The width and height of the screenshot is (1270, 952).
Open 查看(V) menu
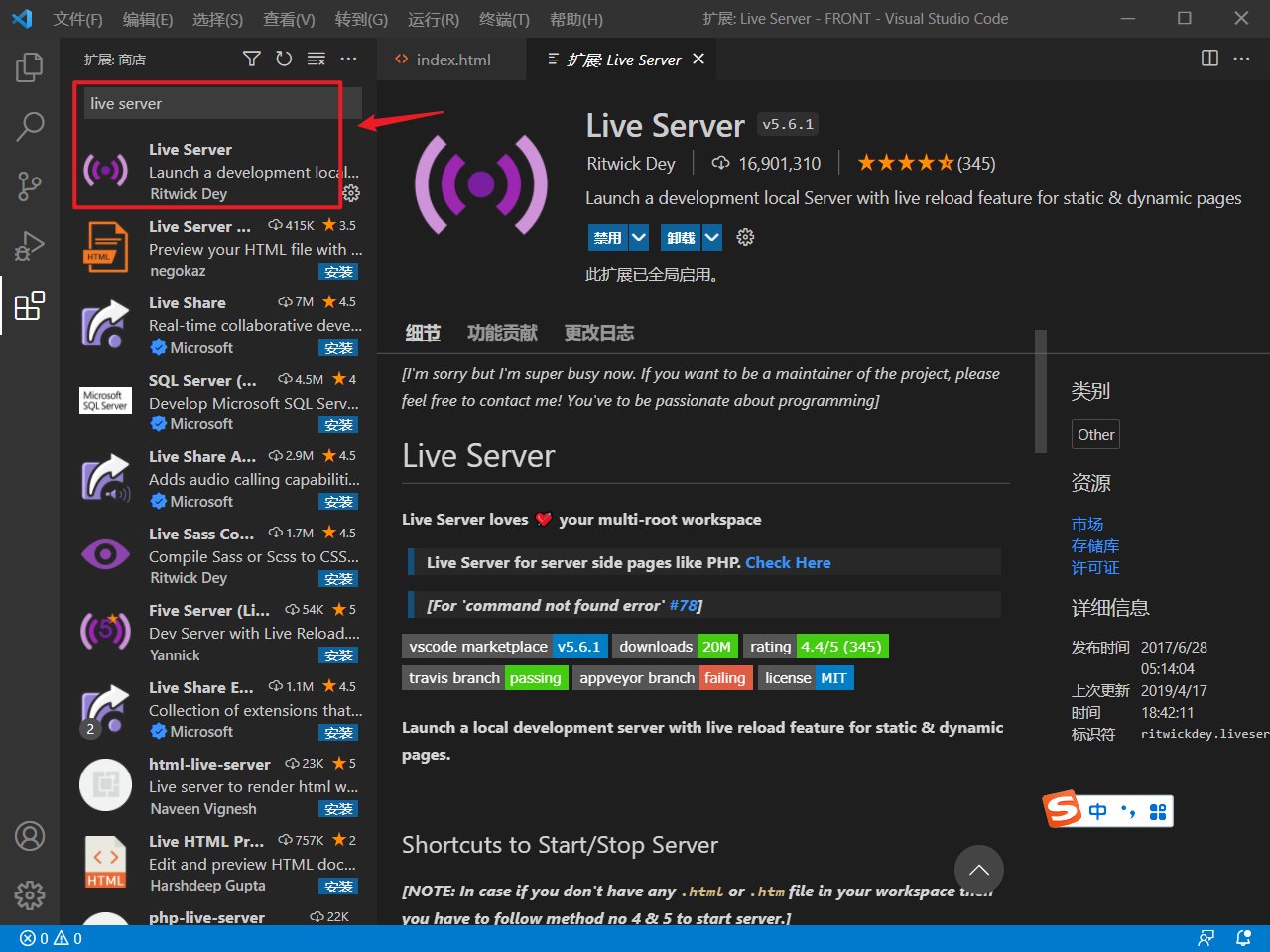[289, 19]
